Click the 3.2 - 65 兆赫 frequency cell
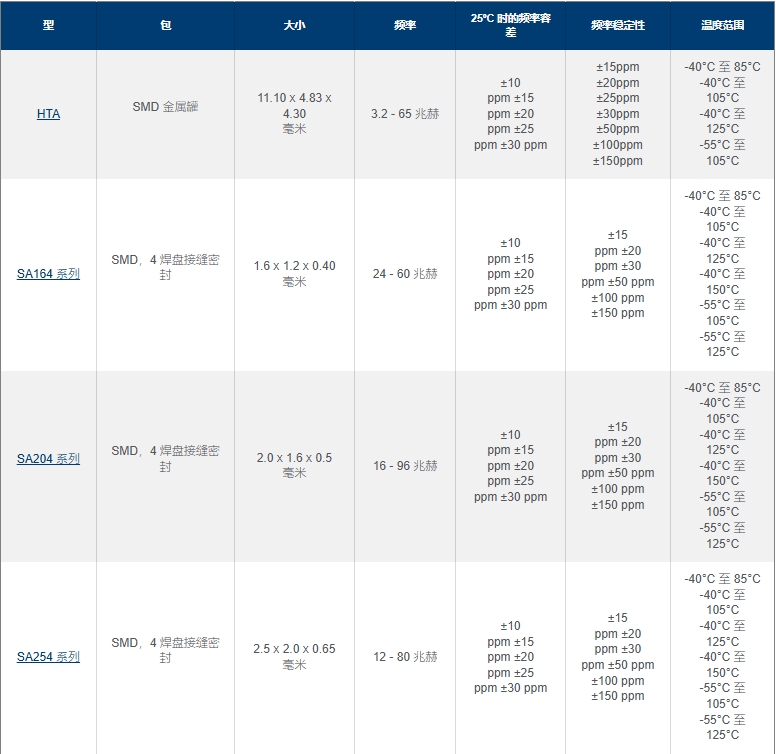776x754 pixels. click(405, 114)
